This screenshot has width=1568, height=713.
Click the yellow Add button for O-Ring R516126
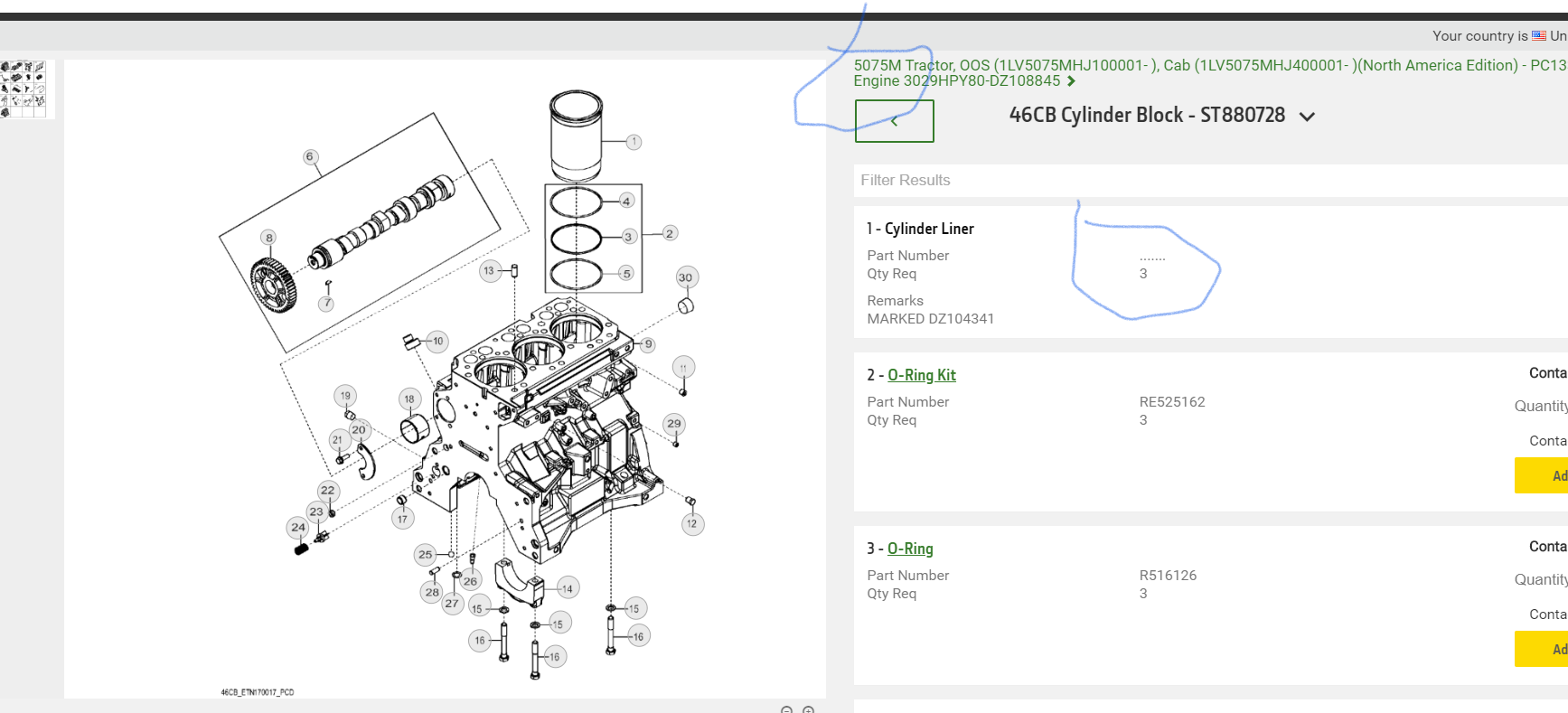(x=1544, y=649)
